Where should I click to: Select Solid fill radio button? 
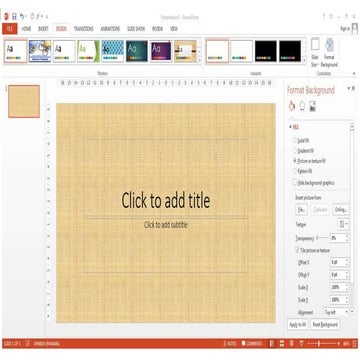point(294,141)
